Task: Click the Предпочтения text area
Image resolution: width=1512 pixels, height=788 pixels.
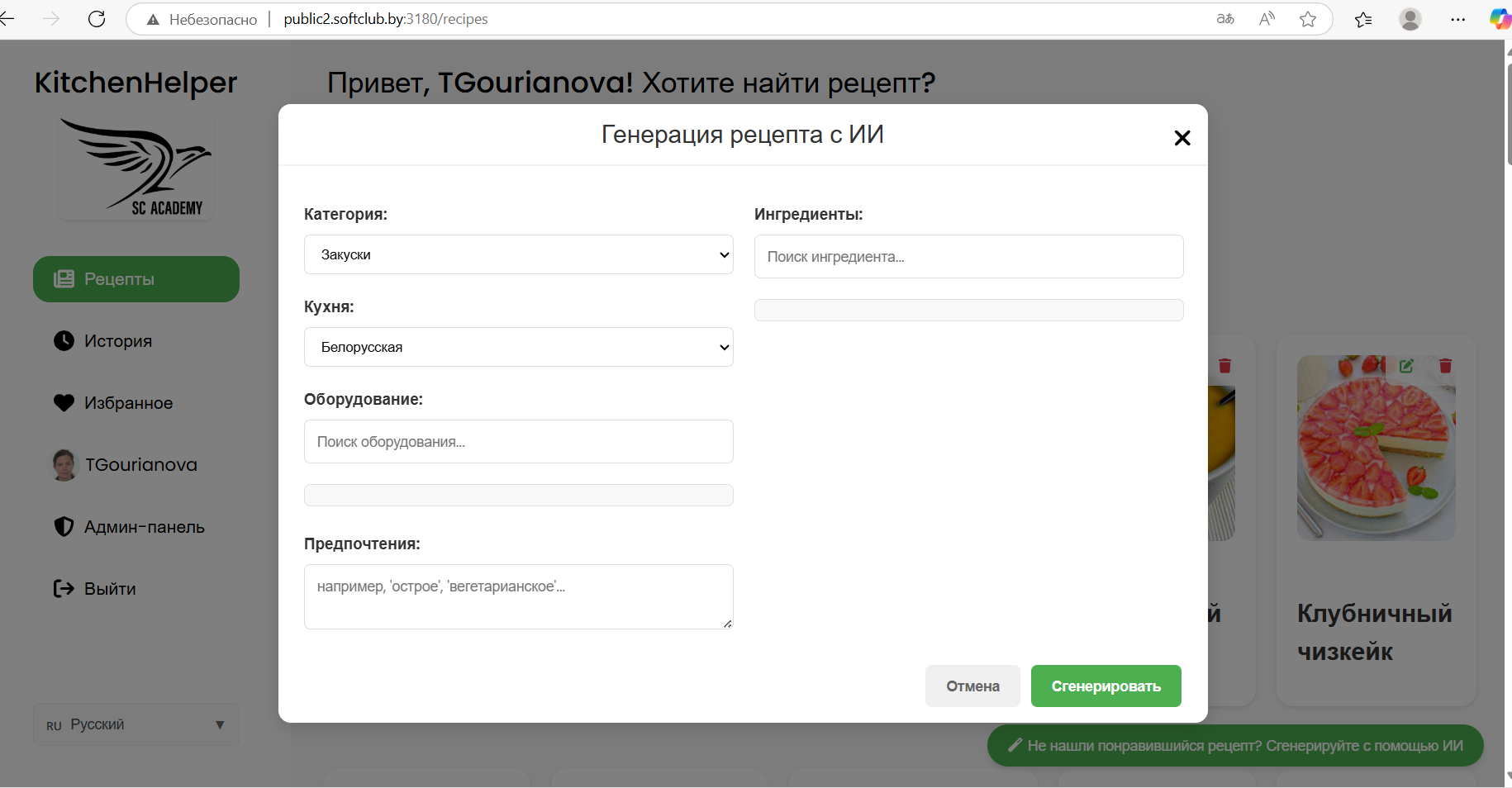Action: pos(518,596)
